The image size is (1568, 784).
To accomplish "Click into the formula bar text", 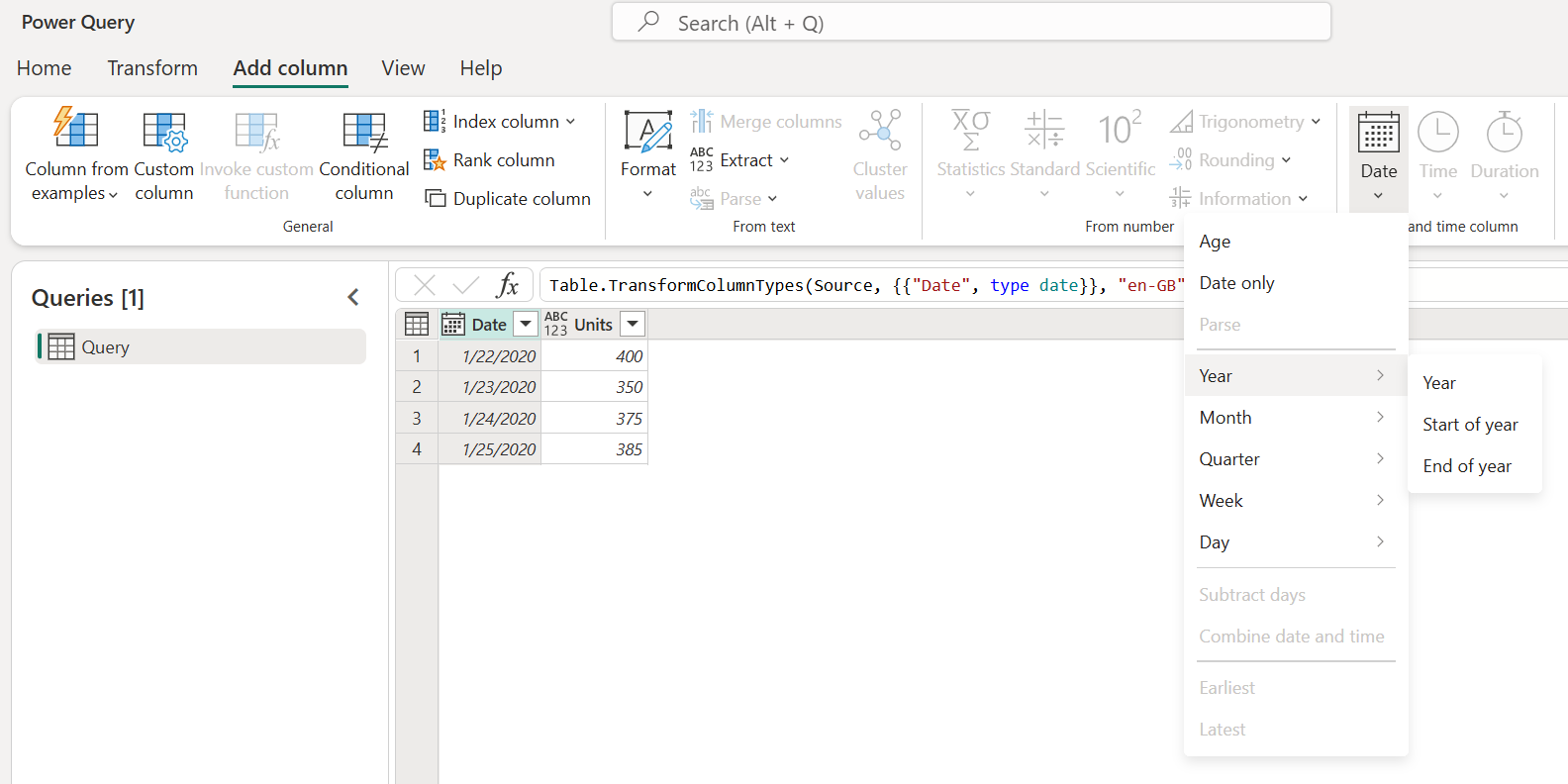I will pyautogui.click(x=866, y=285).
